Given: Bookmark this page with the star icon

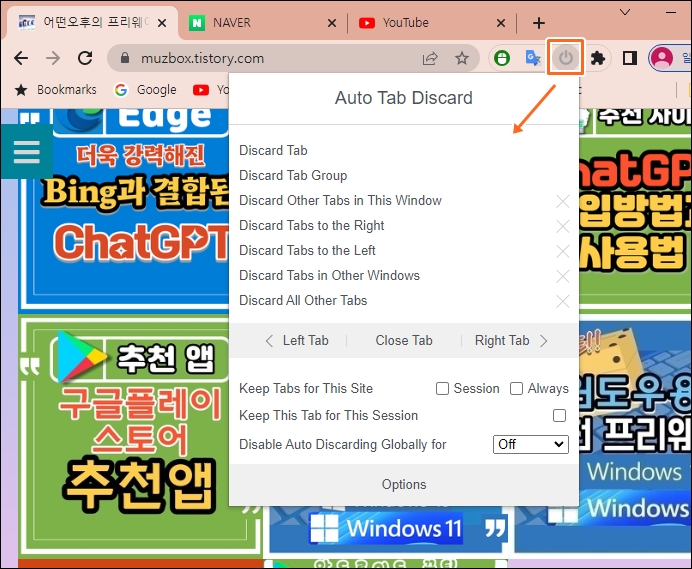Looking at the screenshot, I should (x=462, y=58).
